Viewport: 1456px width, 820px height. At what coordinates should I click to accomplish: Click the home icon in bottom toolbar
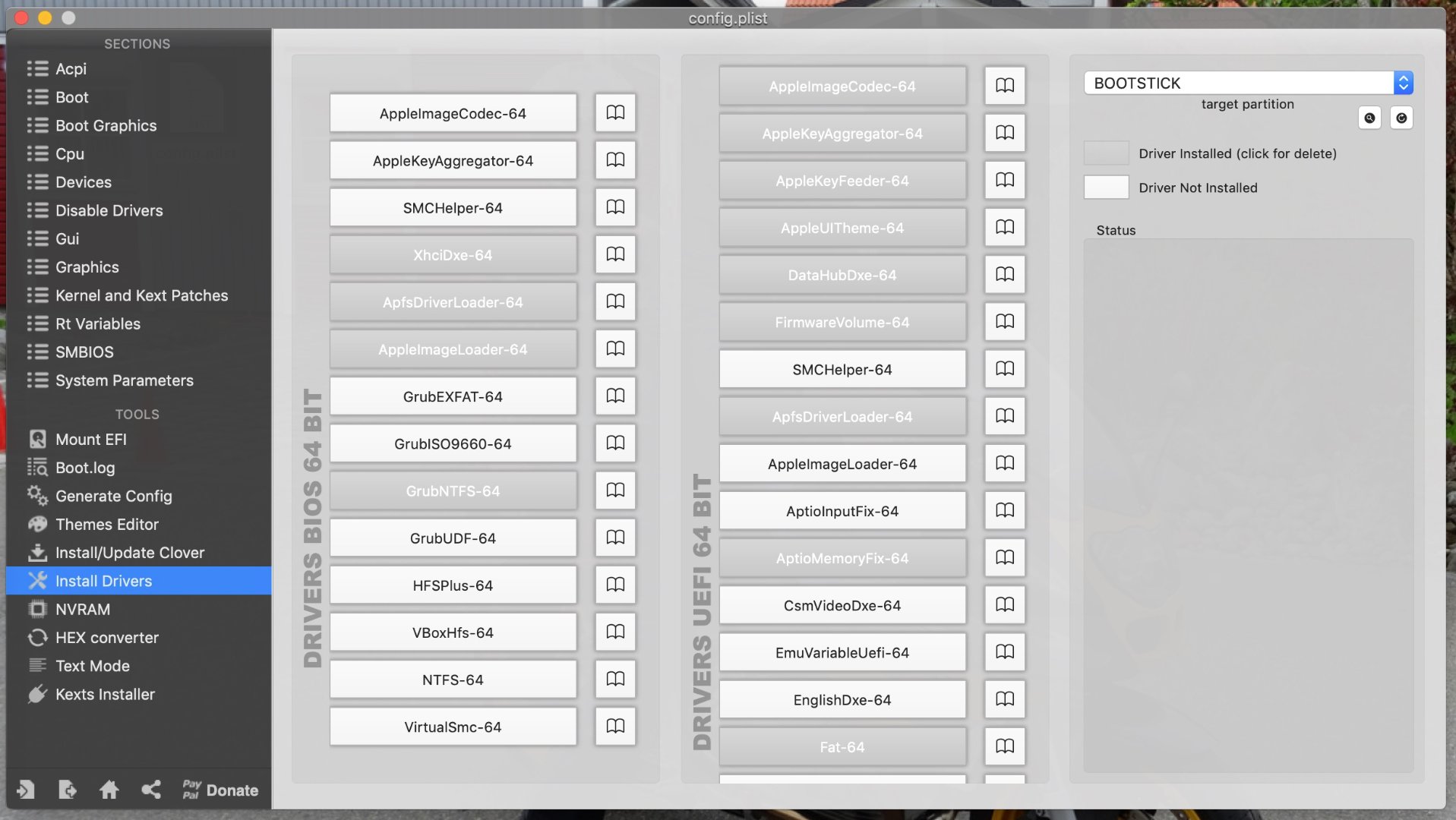click(109, 790)
